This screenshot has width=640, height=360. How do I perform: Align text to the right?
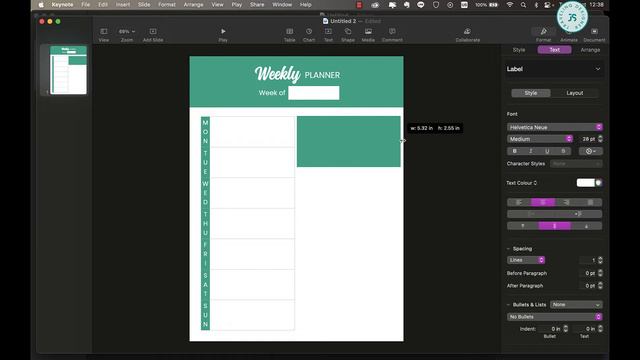click(566, 202)
